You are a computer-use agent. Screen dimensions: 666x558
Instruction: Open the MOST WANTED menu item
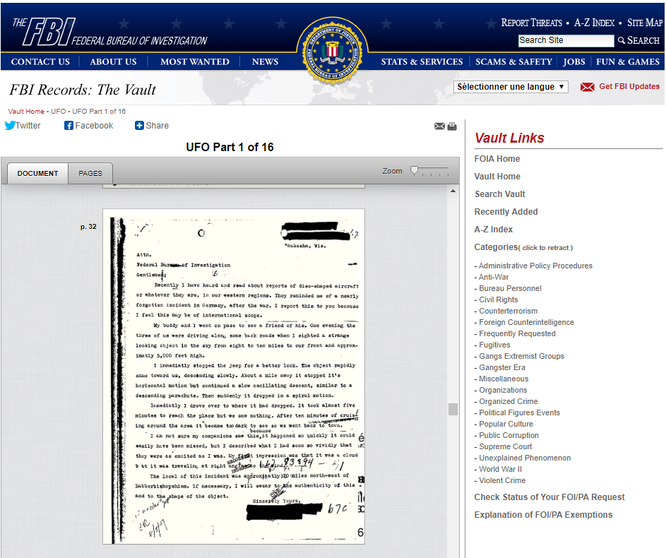tap(195, 62)
